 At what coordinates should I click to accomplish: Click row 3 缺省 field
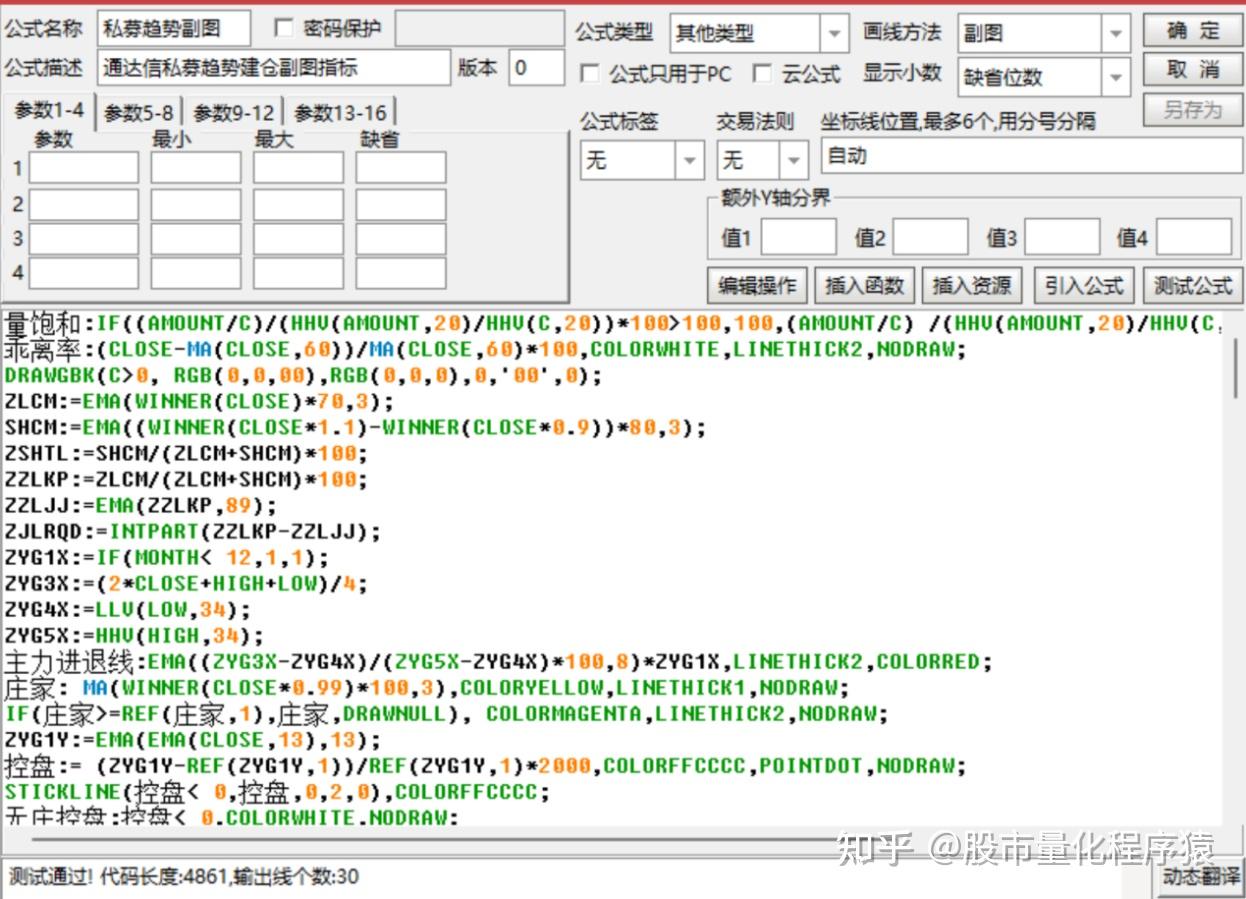[x=401, y=239]
